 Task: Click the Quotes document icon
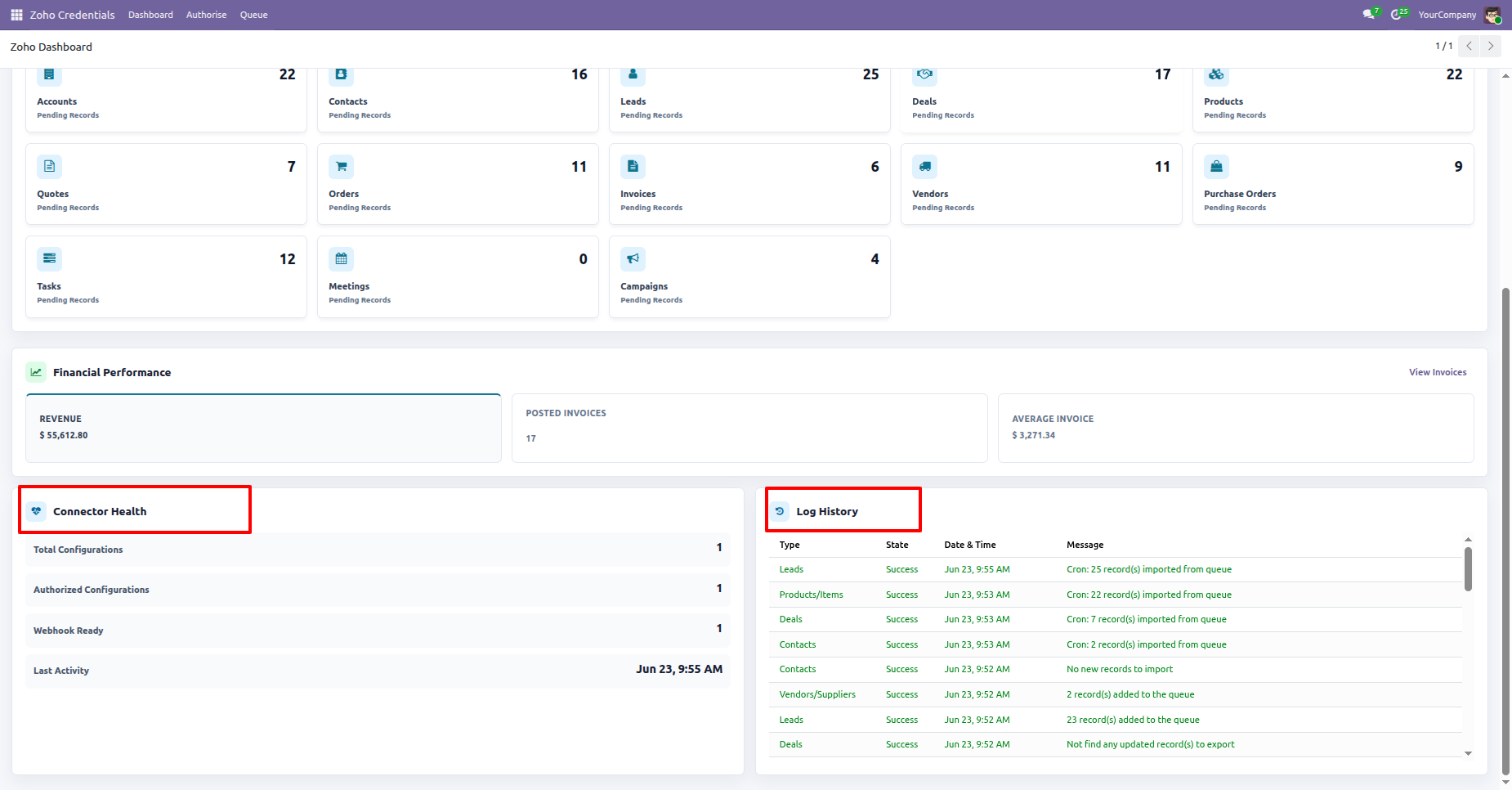pyautogui.click(x=50, y=167)
